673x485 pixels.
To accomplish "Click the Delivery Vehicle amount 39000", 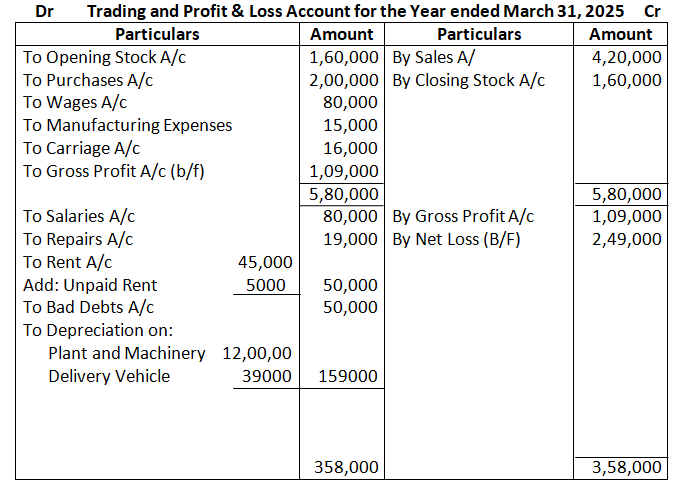I will [x=267, y=376].
